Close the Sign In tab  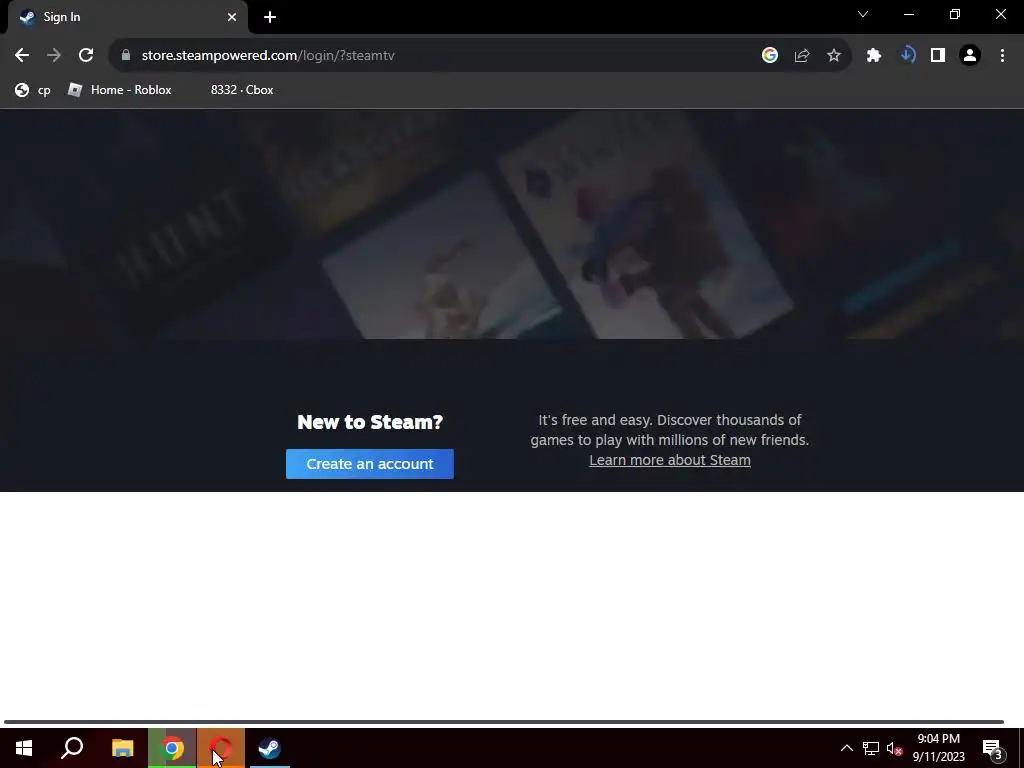point(232,17)
